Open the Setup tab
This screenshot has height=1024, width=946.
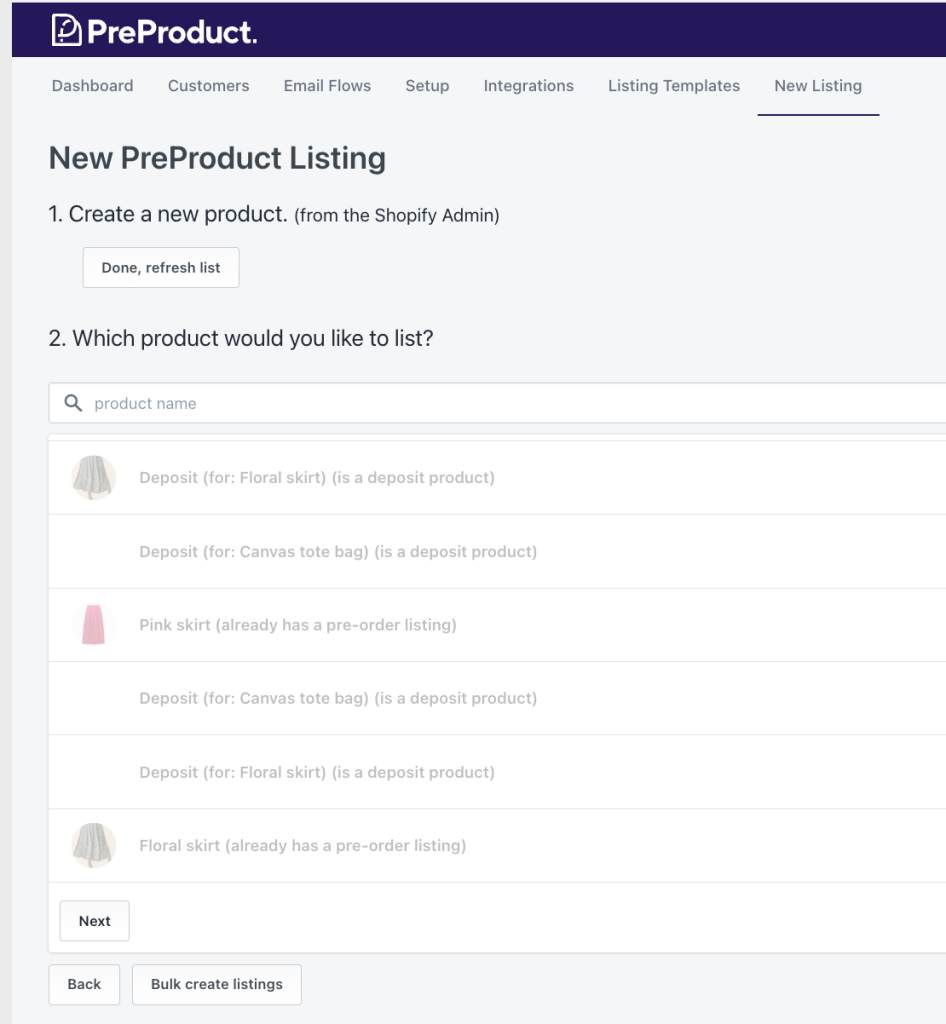point(427,86)
